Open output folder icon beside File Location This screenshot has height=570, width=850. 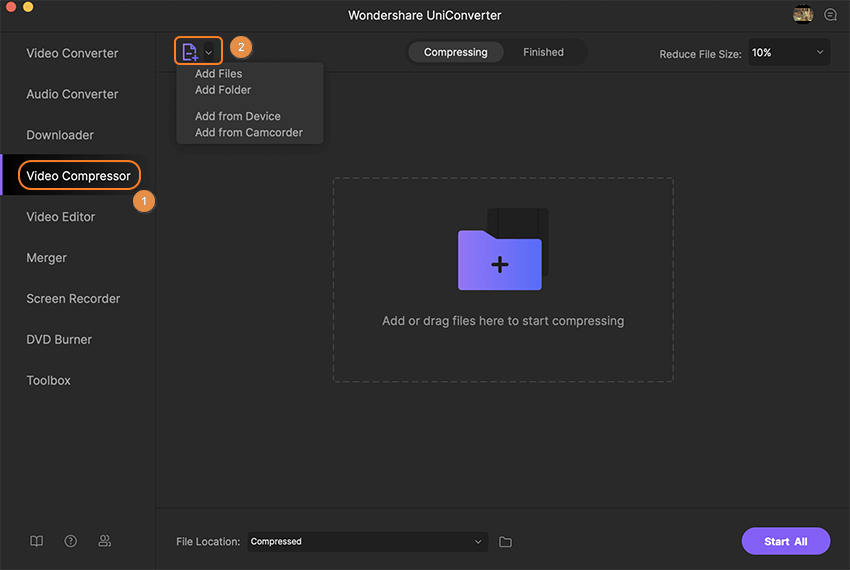click(505, 542)
